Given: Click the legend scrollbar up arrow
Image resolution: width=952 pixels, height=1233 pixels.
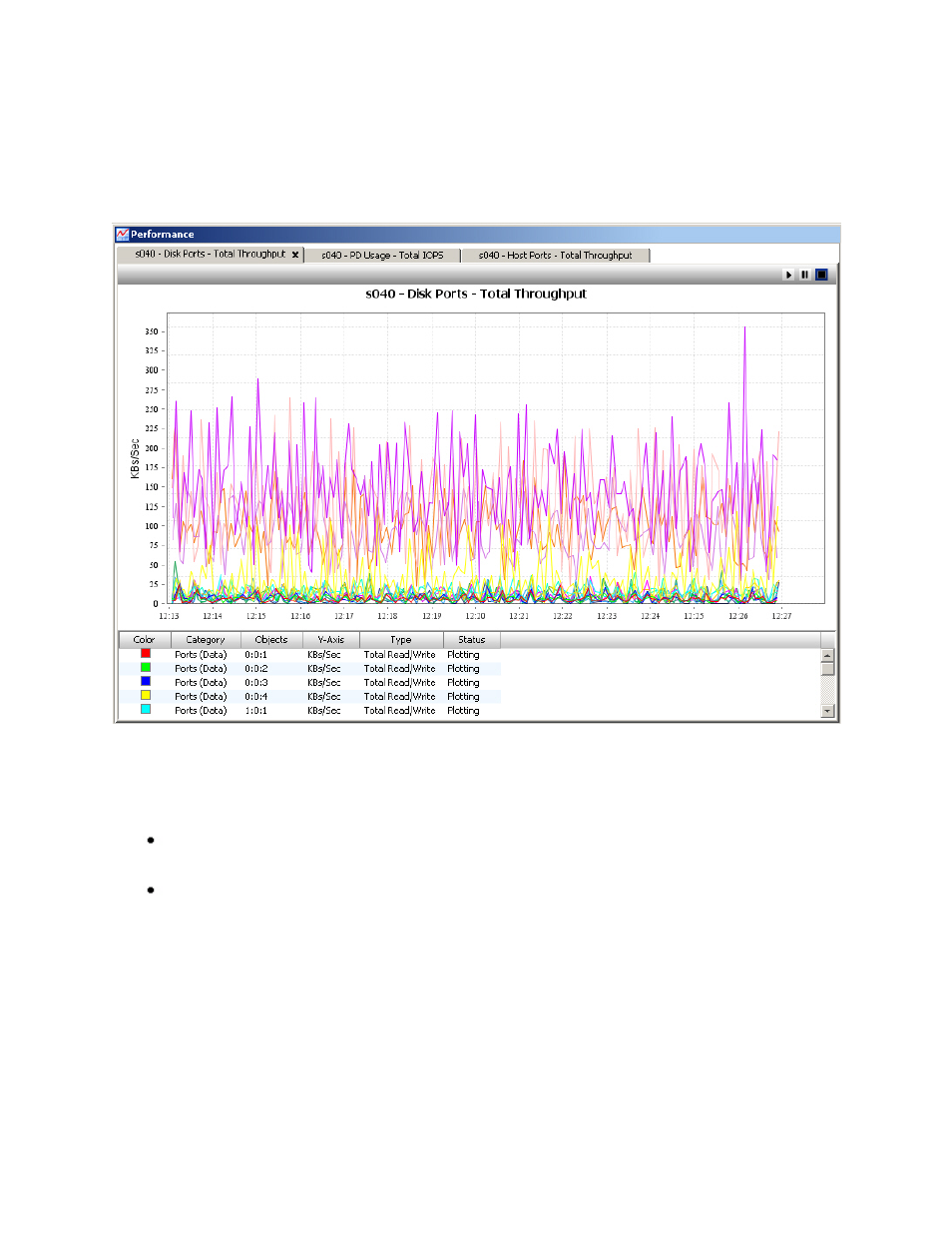Looking at the screenshot, I should [827, 655].
